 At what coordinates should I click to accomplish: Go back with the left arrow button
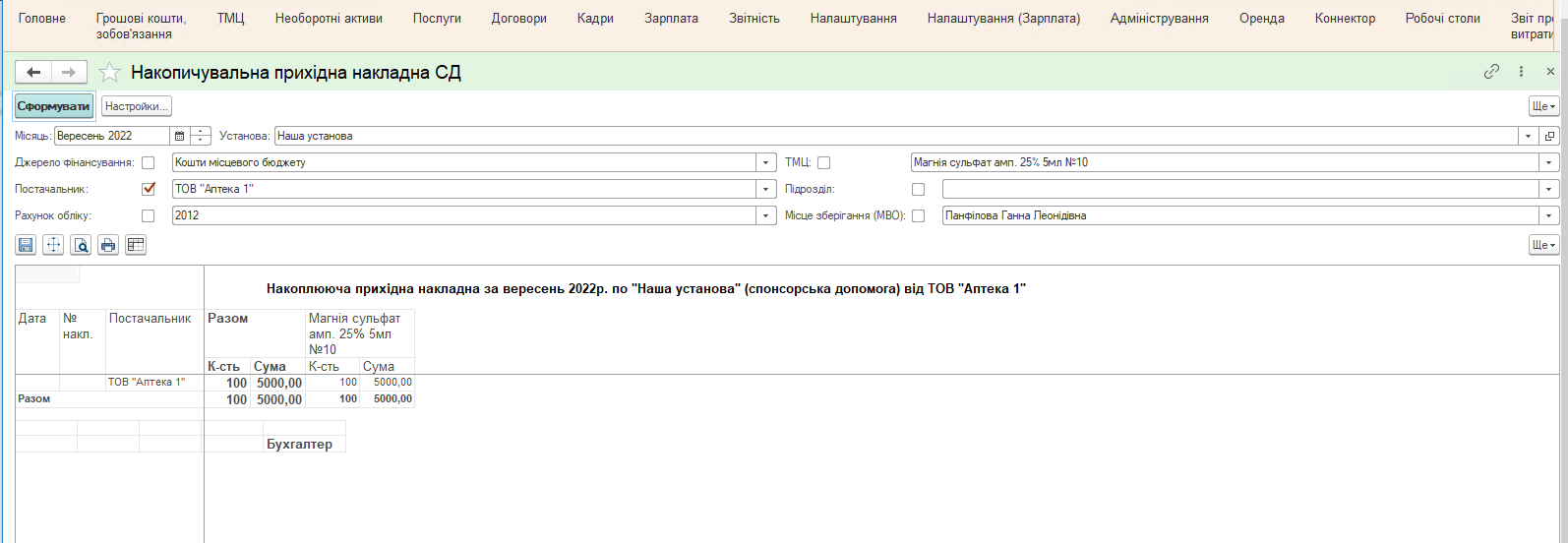pyautogui.click(x=33, y=72)
